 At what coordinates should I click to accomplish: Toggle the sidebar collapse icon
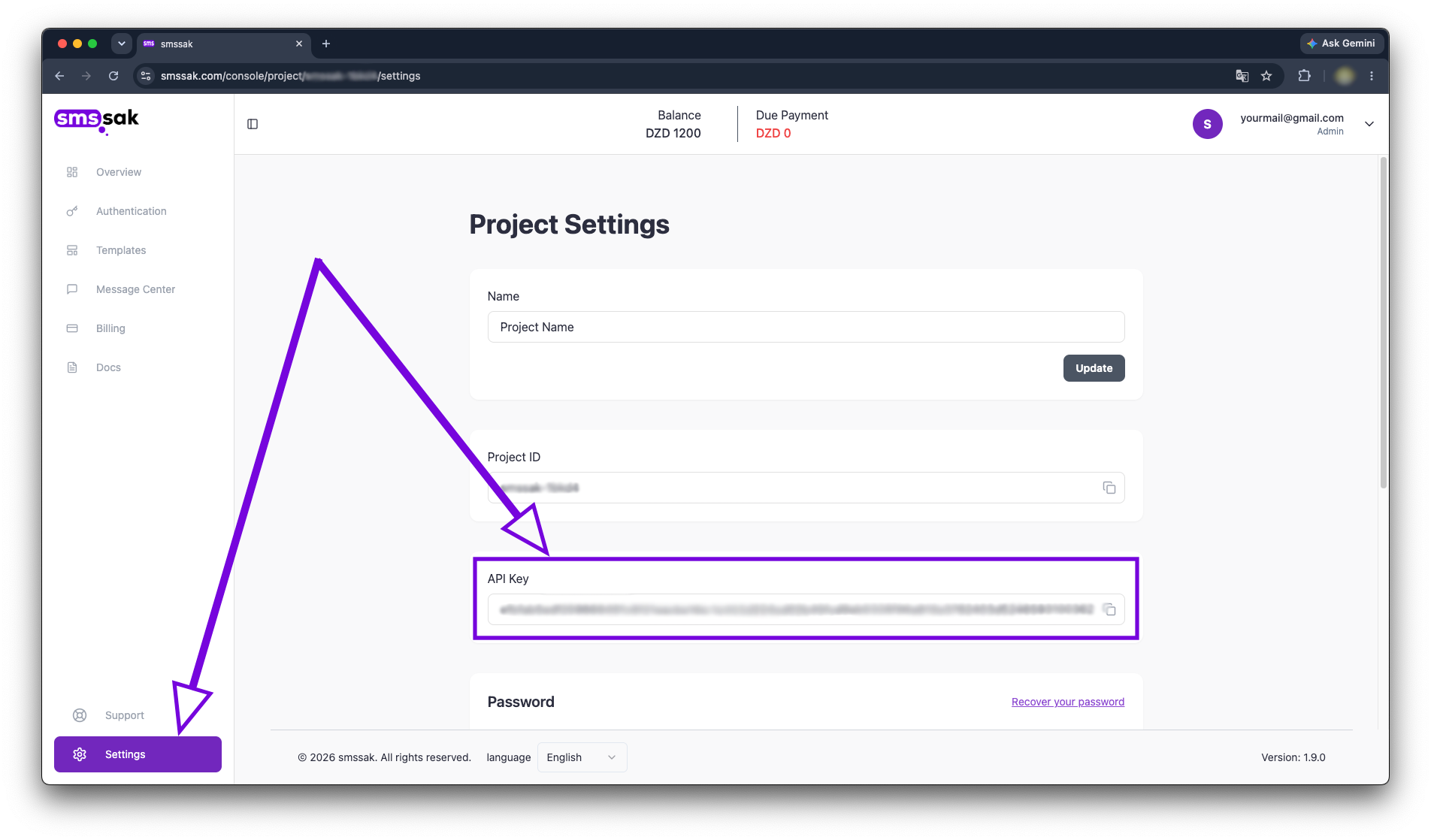click(253, 124)
